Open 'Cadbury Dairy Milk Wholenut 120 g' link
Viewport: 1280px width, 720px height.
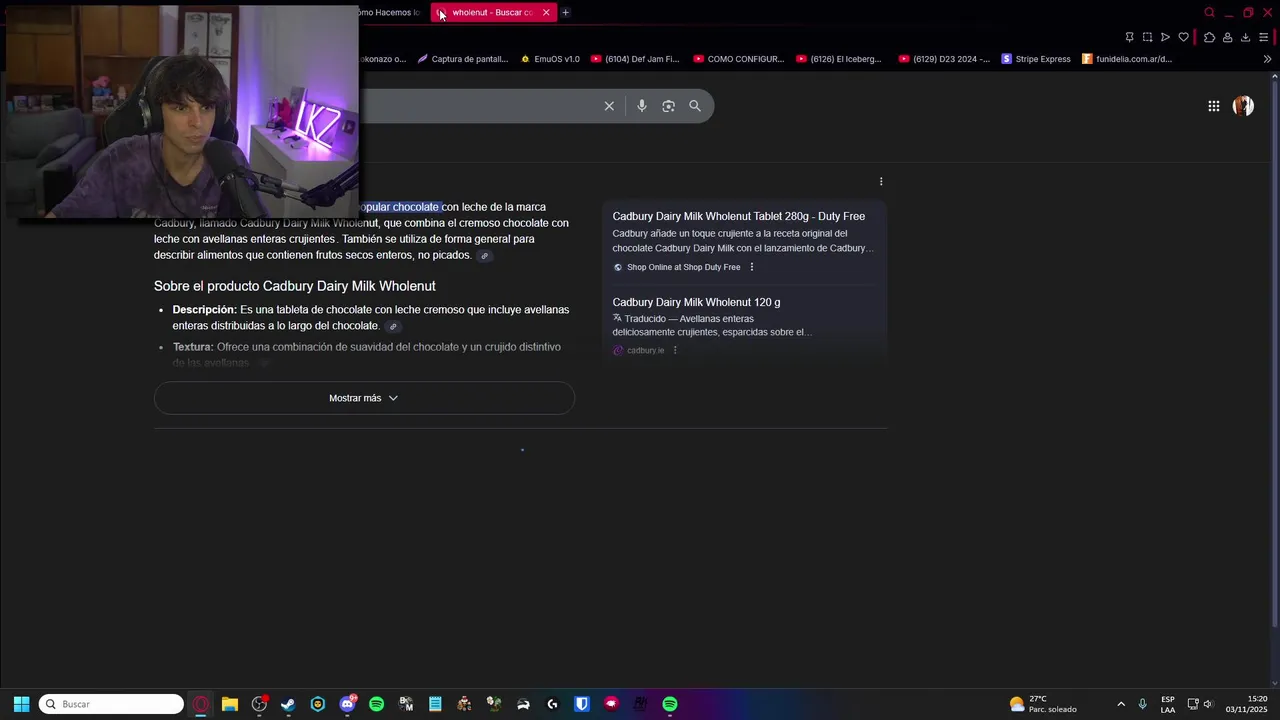(x=696, y=302)
